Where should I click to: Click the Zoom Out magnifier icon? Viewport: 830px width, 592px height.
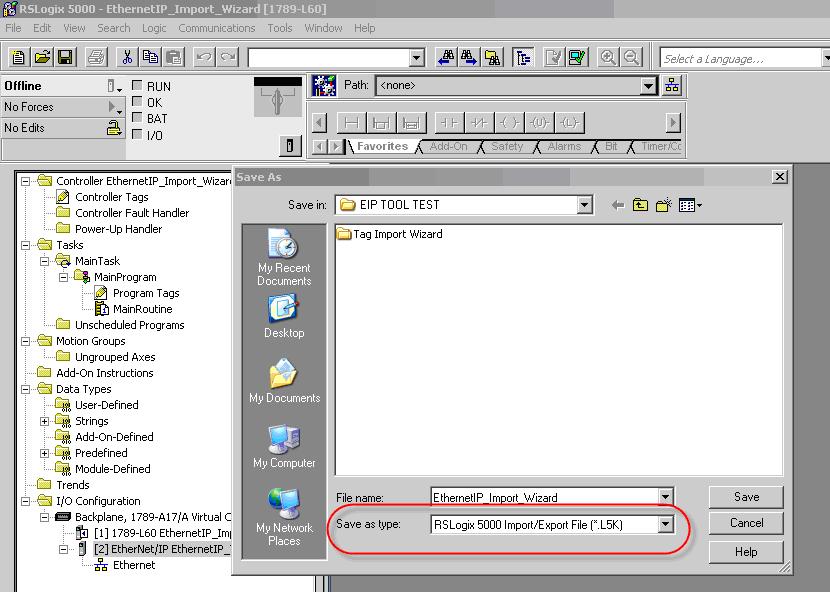[x=631, y=57]
